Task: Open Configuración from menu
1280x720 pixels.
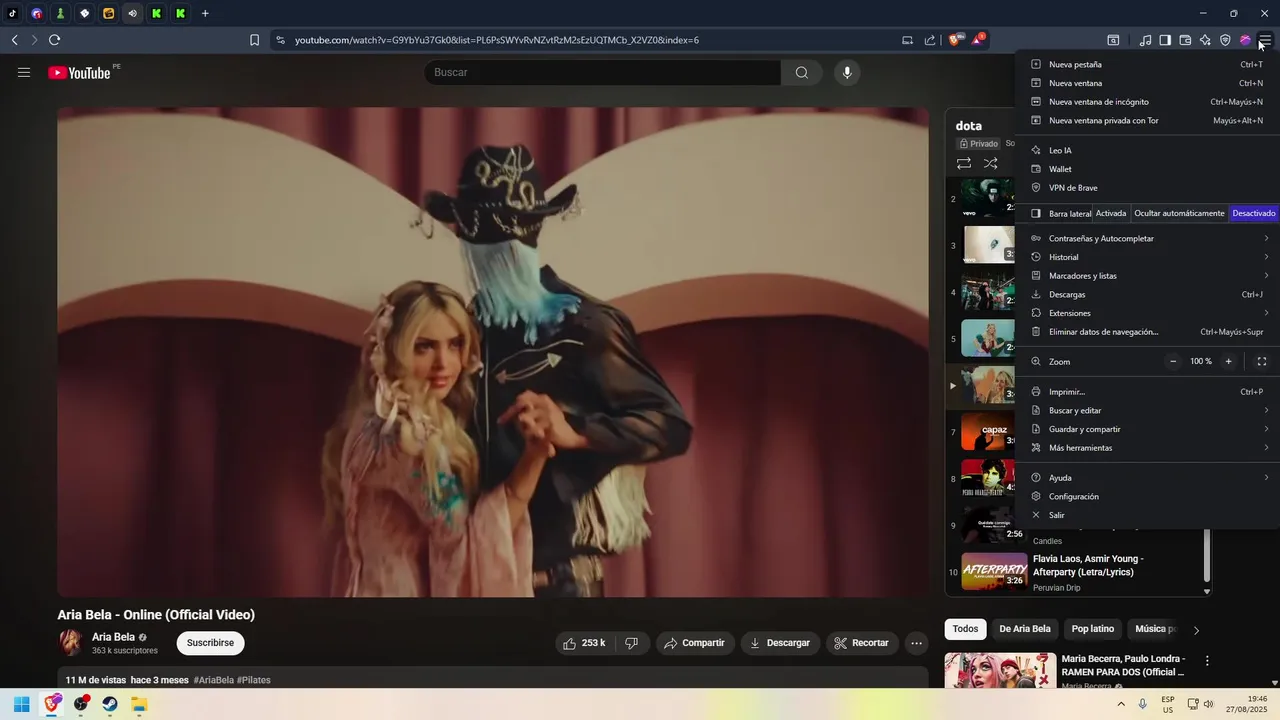Action: pos(1147,497)
